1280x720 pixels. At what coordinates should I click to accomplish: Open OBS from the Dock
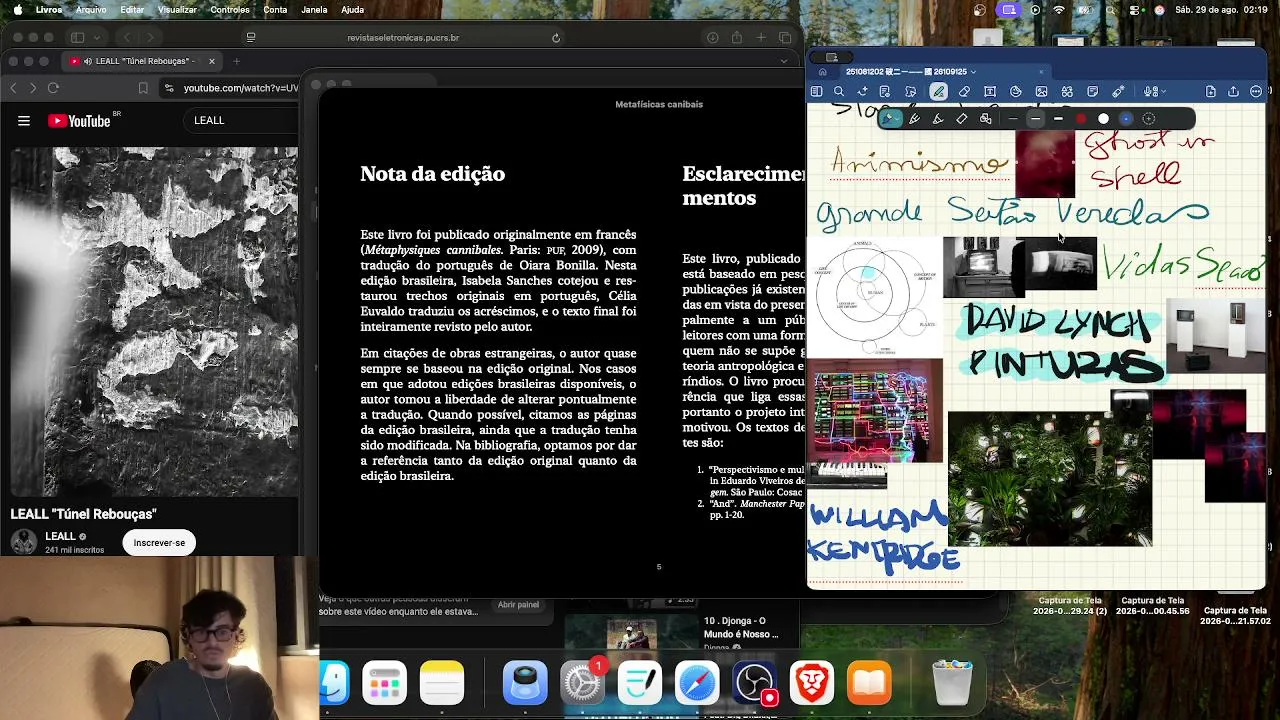[754, 684]
